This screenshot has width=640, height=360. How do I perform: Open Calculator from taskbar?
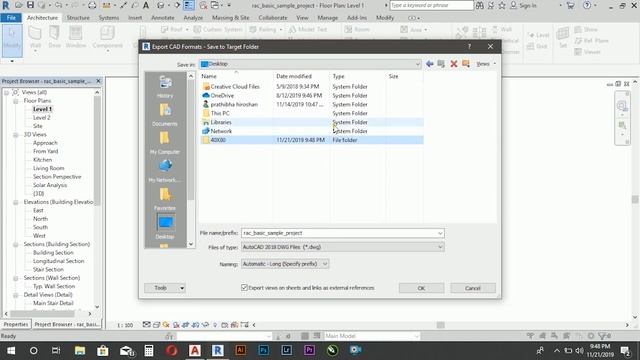coord(149,351)
